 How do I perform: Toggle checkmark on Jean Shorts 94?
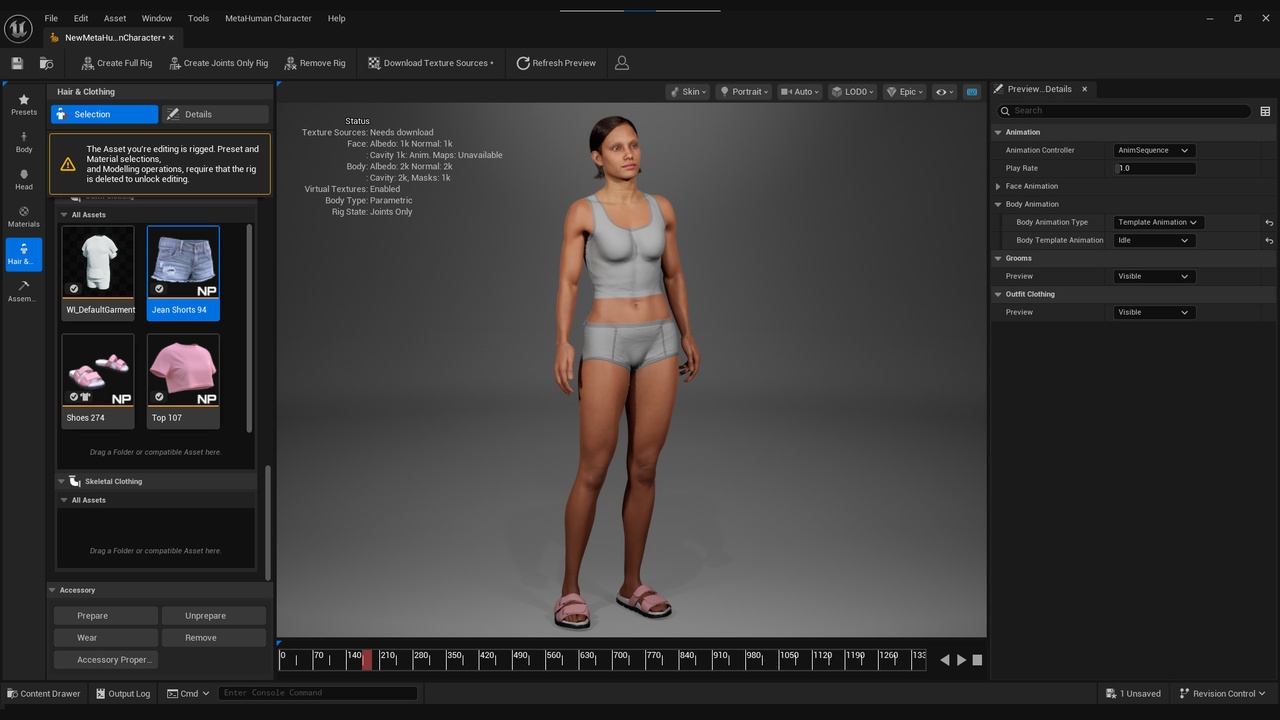point(159,289)
